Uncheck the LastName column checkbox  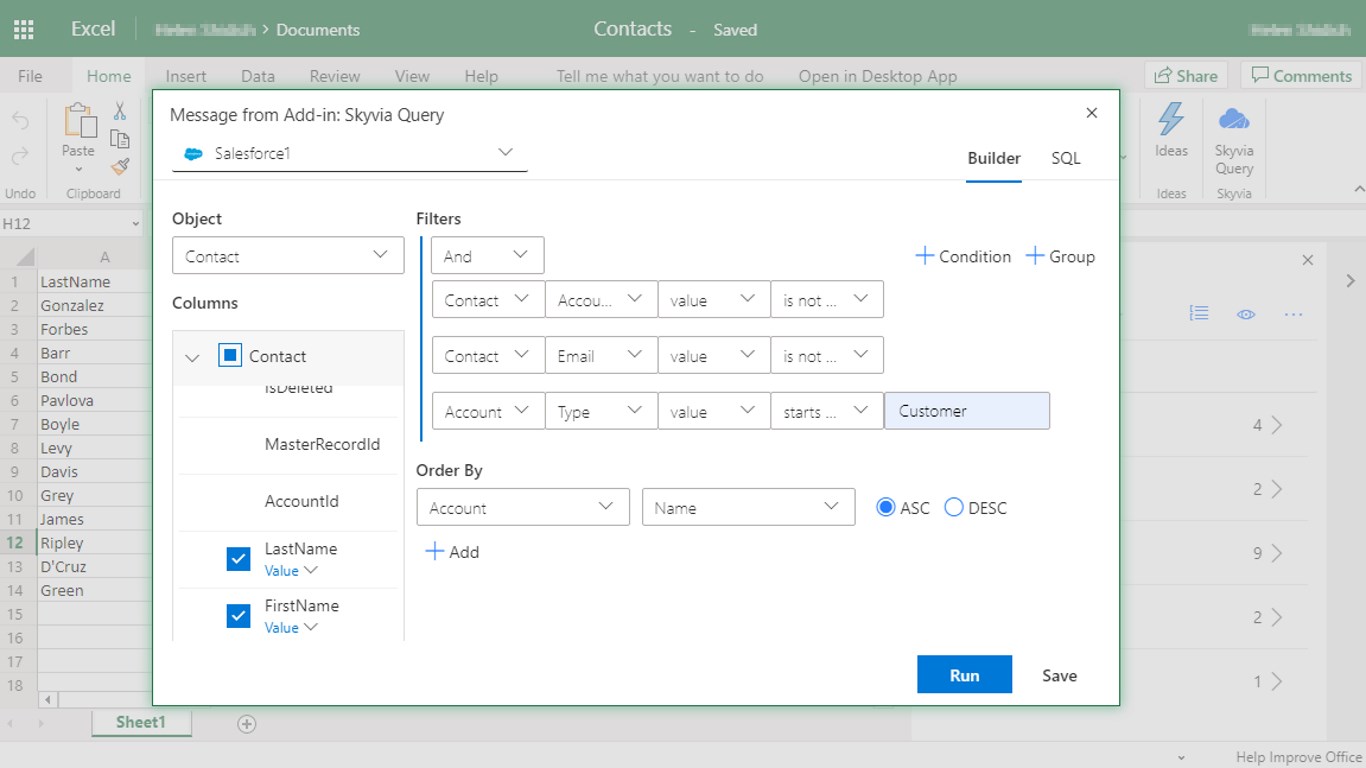click(238, 559)
